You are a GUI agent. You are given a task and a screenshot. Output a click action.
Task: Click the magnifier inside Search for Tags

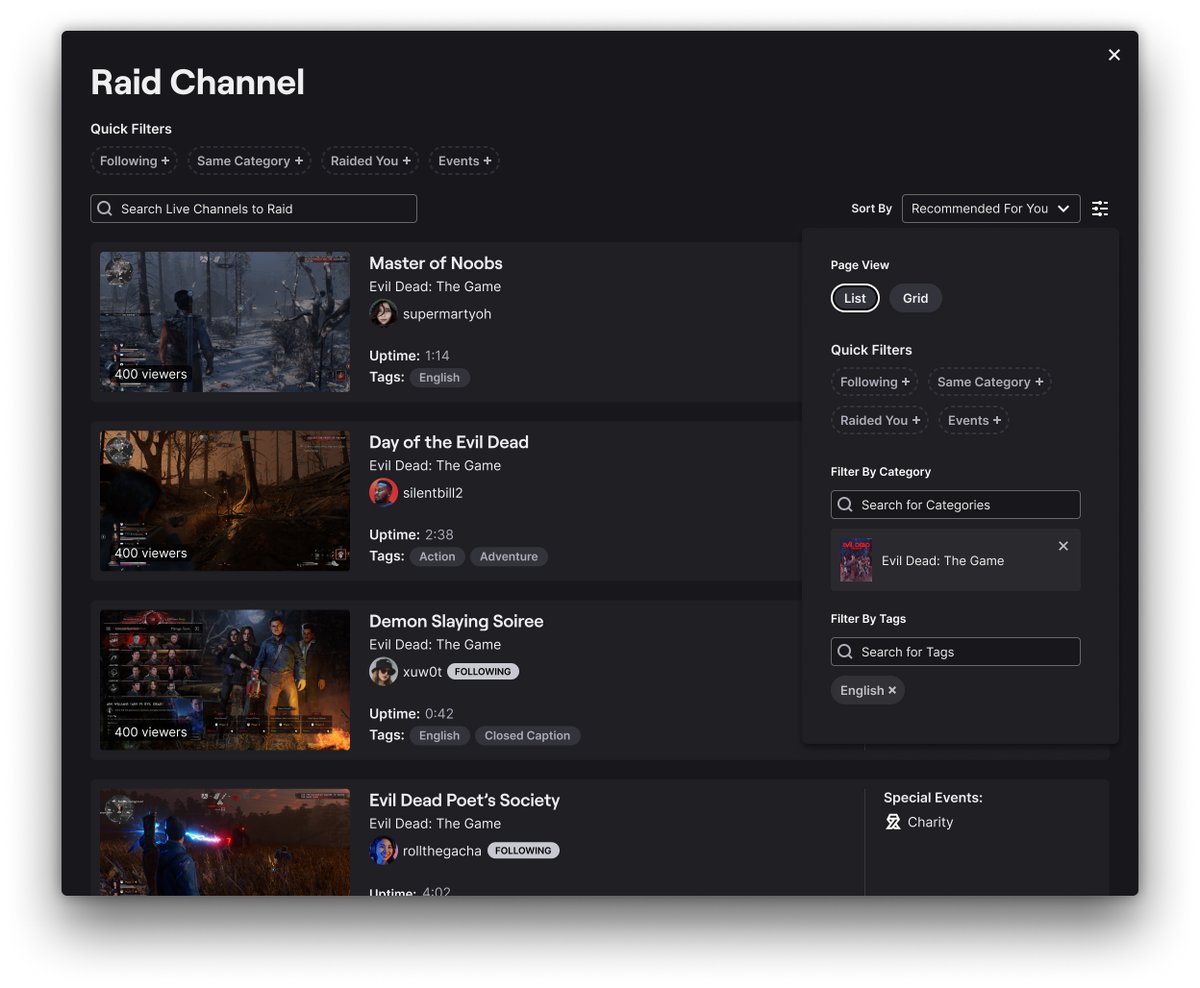(845, 651)
